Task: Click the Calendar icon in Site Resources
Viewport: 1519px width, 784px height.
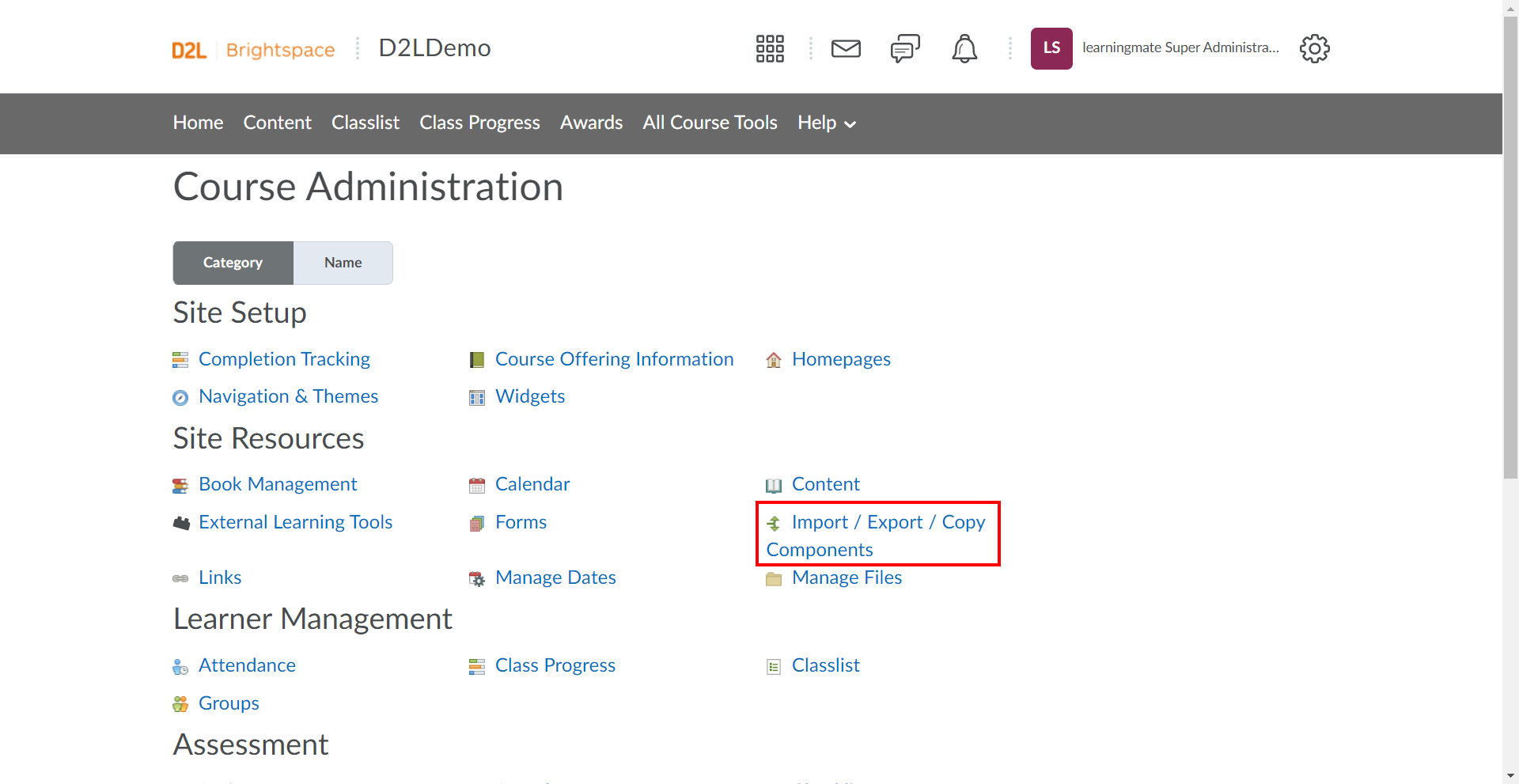Action: tap(477, 485)
